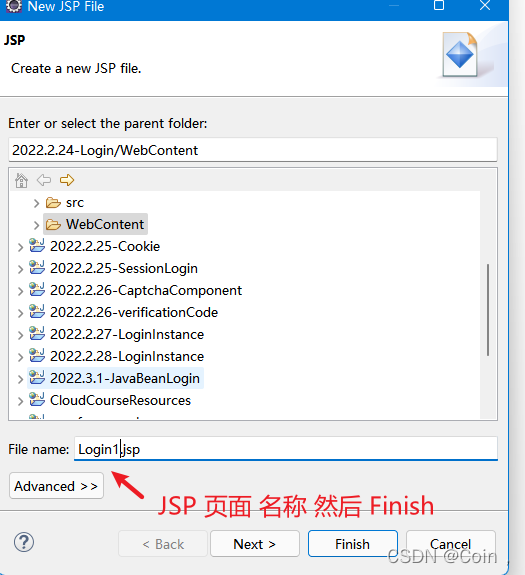
Task: Select the 2022.2.25-Cookie project icon
Action: (37, 246)
